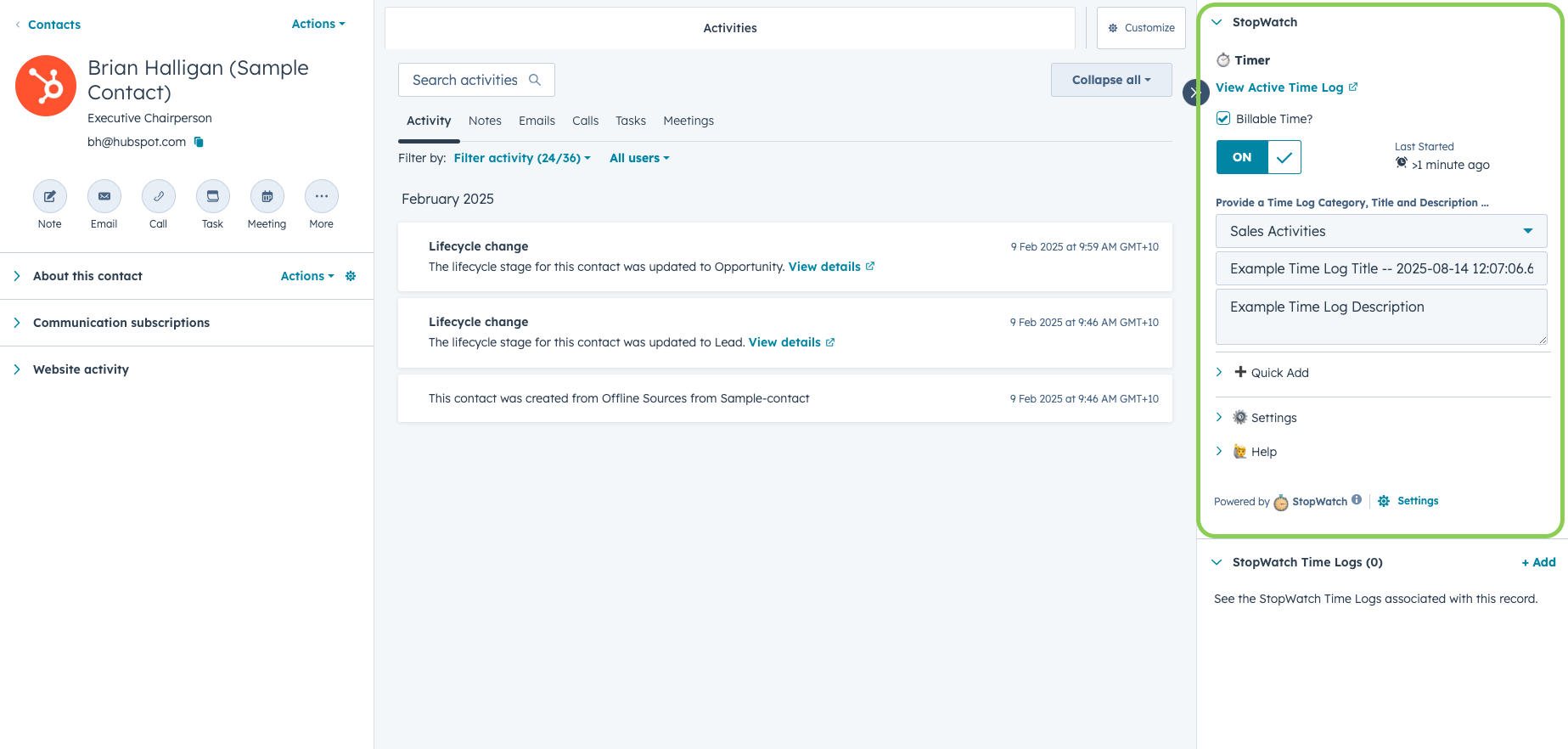This screenshot has width=1568, height=749.
Task: Click + Add in StopWatch Time Logs
Action: (1538, 562)
